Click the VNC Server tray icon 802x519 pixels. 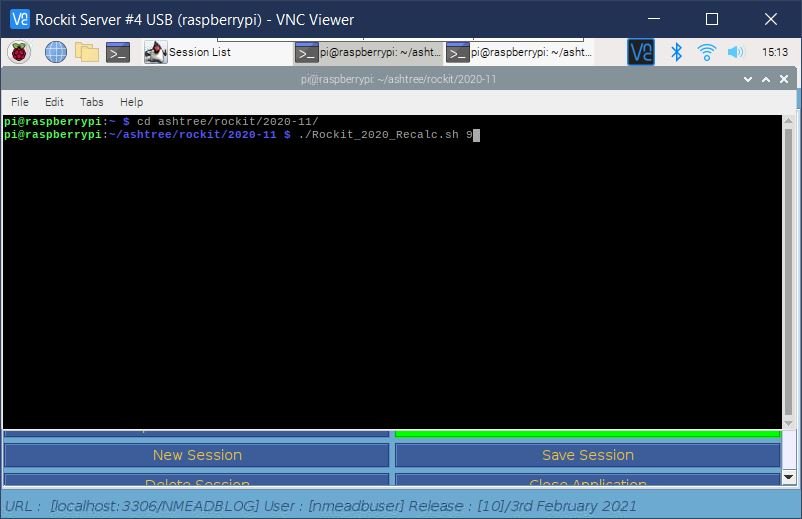click(641, 52)
